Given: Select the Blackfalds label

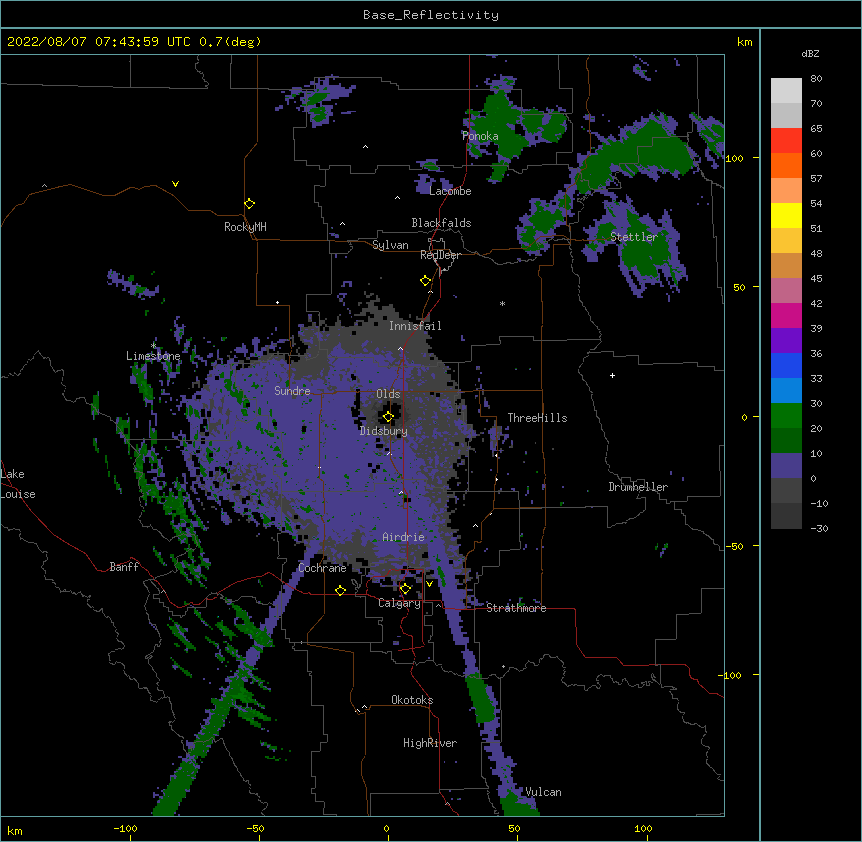Looking at the screenshot, I should [x=441, y=223].
